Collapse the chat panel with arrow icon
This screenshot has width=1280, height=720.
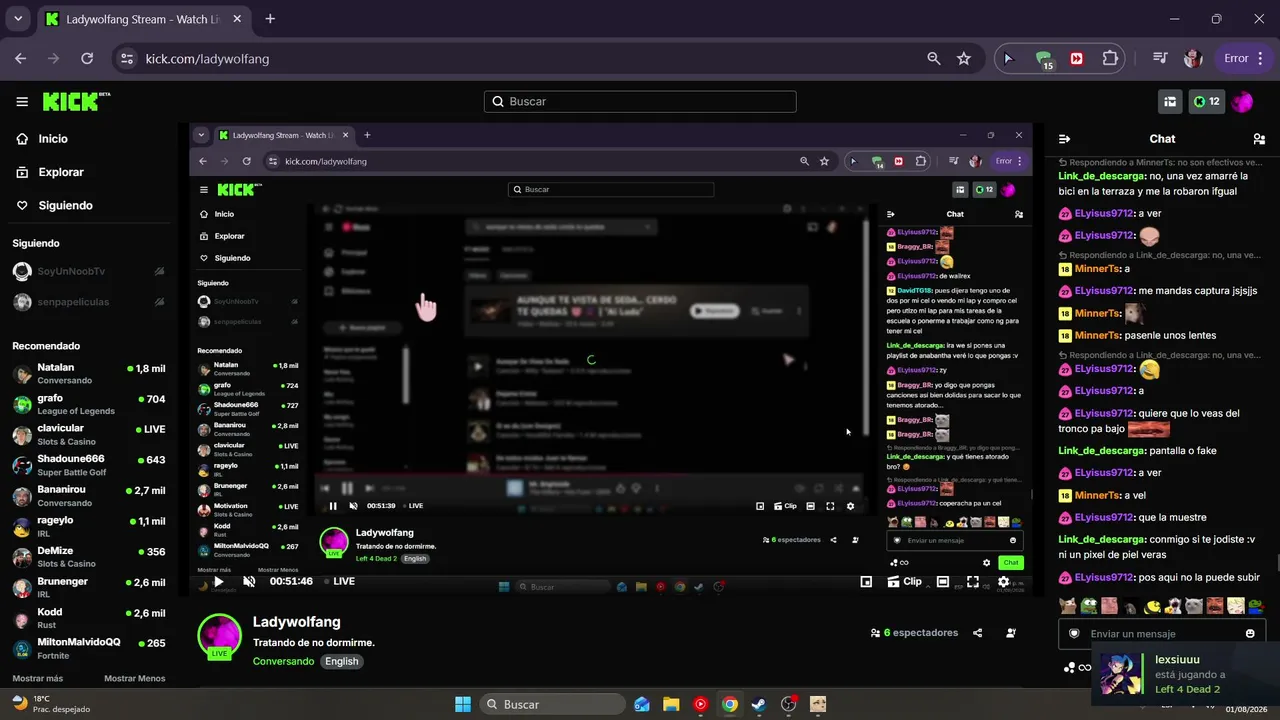click(x=1064, y=139)
